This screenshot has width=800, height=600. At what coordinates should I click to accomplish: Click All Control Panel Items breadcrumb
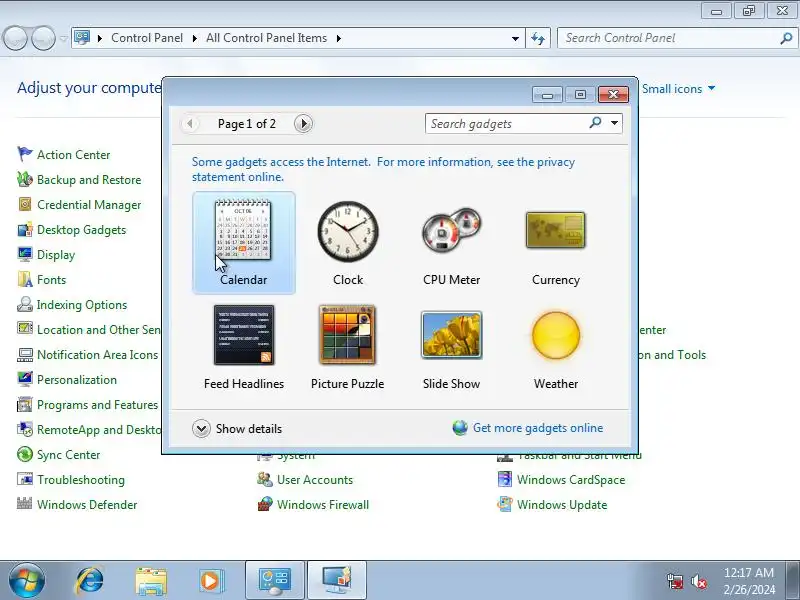pyautogui.click(x=266, y=38)
